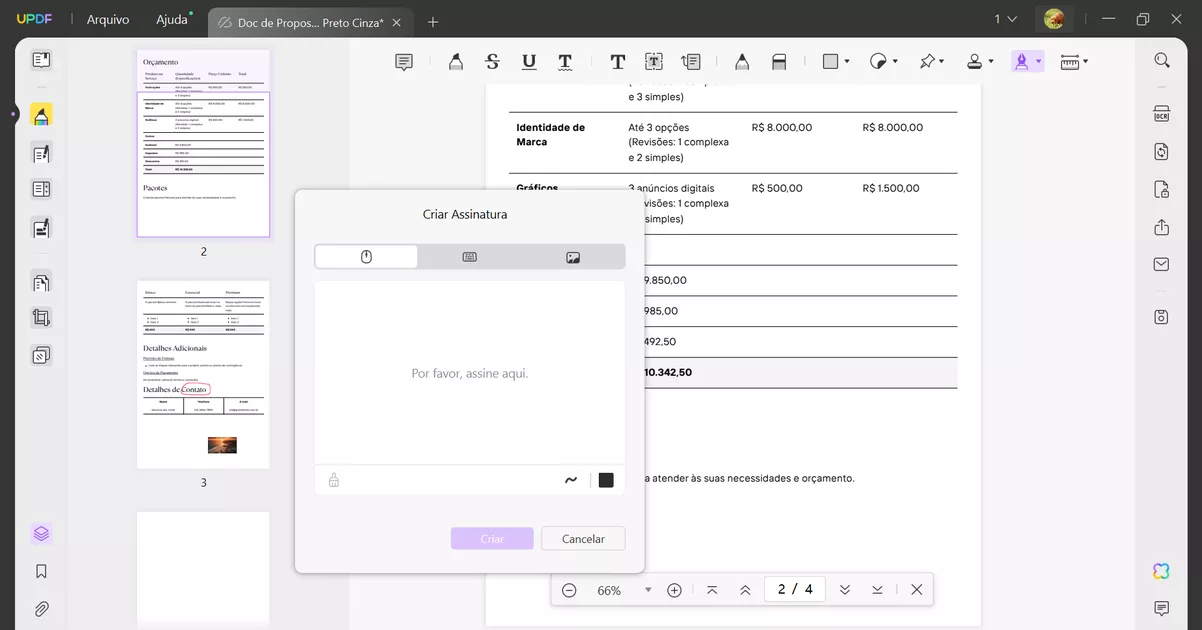Switch to the keyboard tab in Criar Assinatura
Screen dimensions: 1202x630
pyautogui.click(x=469, y=256)
